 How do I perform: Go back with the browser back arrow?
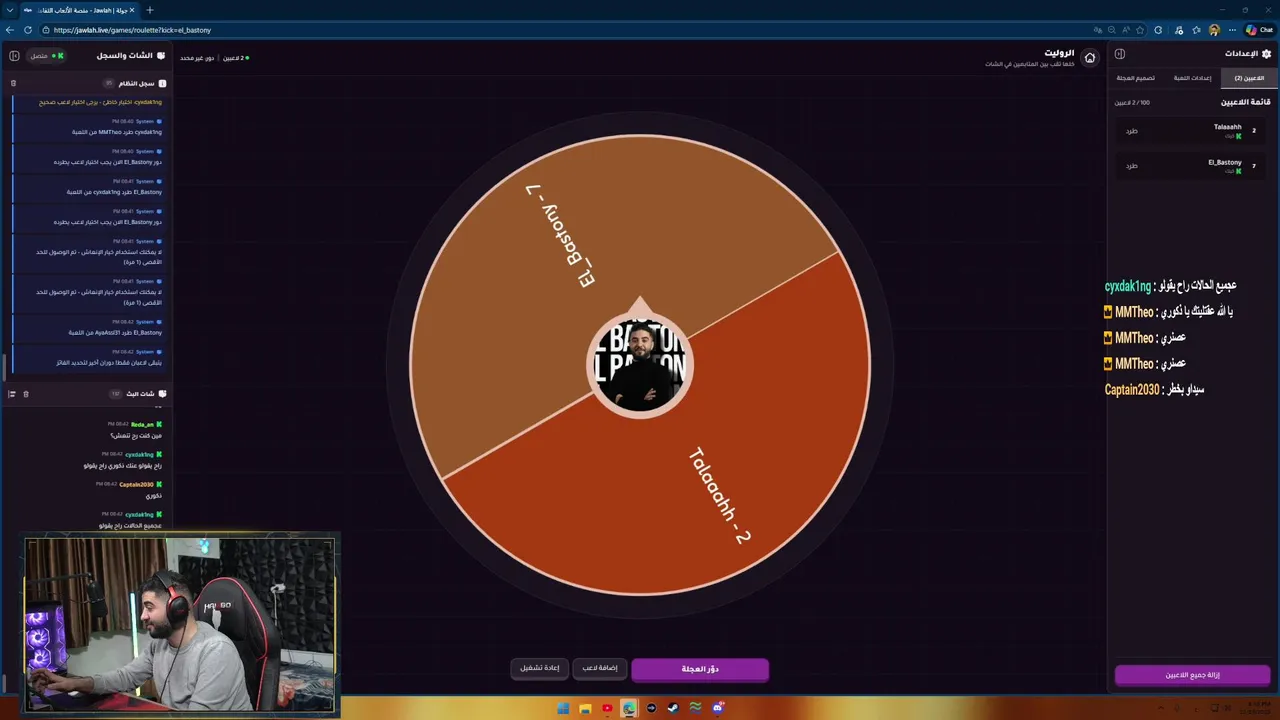click(x=10, y=30)
